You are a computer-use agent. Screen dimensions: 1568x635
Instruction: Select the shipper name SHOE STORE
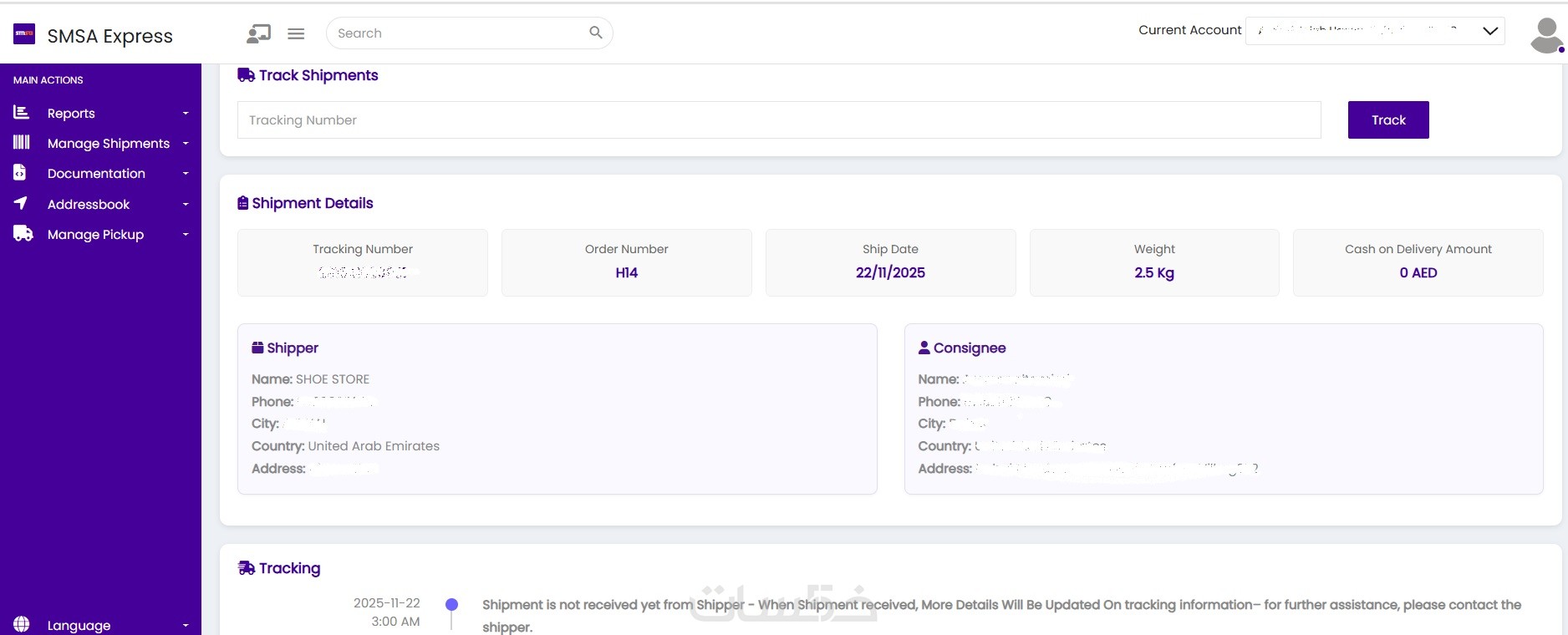(x=333, y=378)
